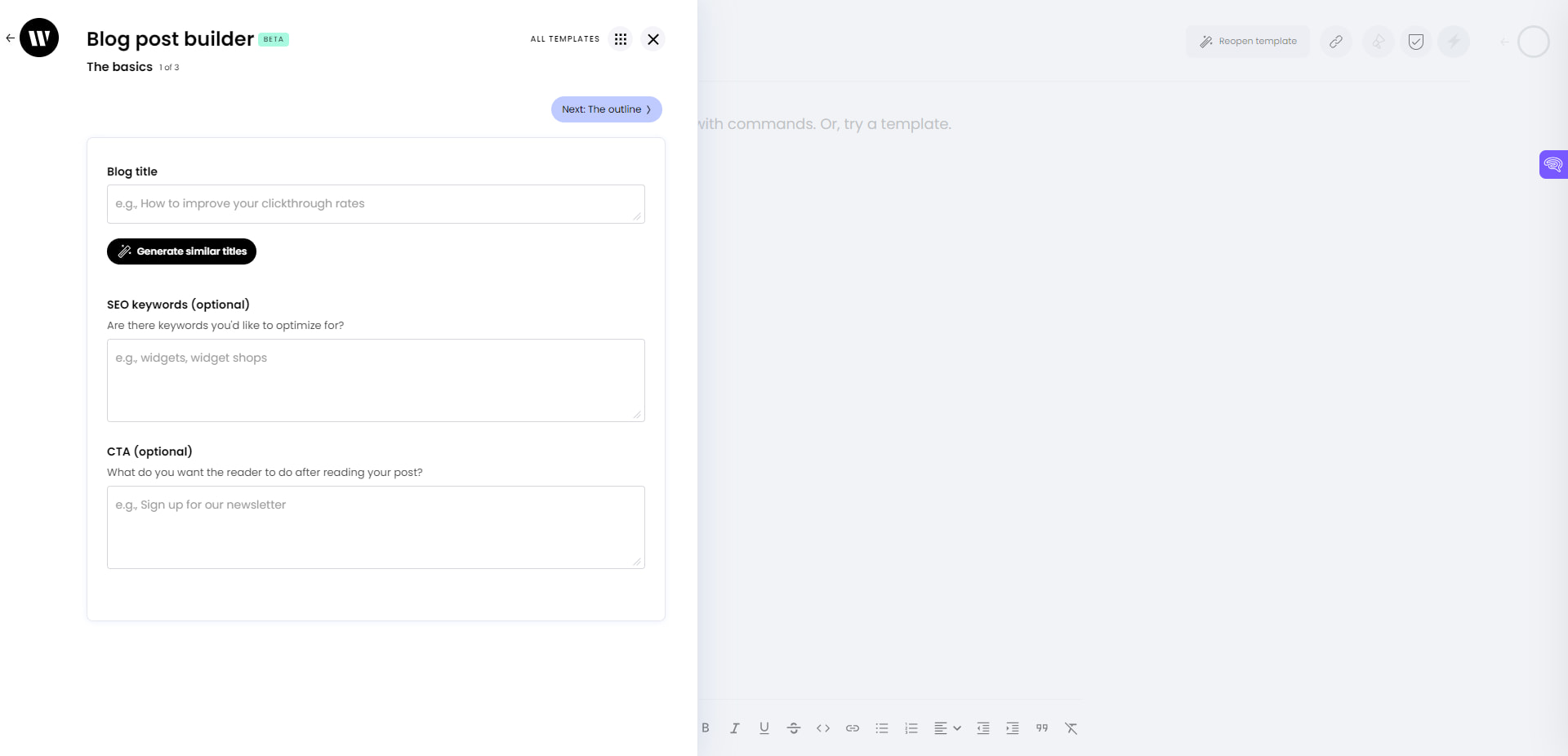
Task: Toggle italic formatting
Action: pyautogui.click(x=734, y=727)
